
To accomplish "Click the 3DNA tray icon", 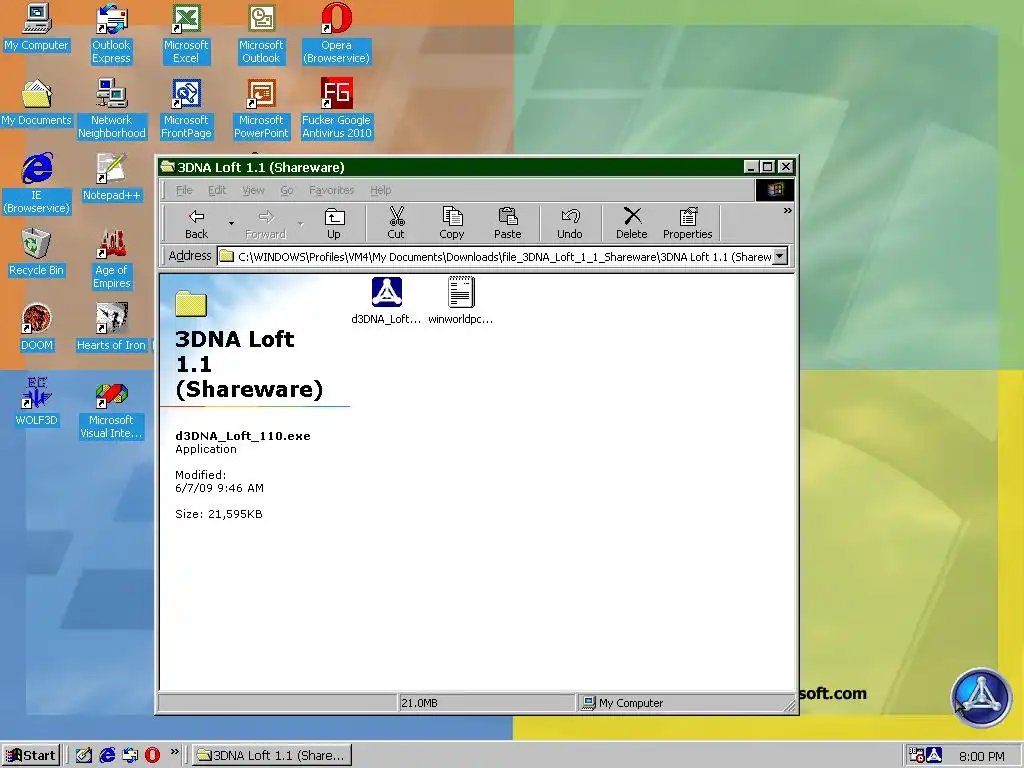I will pos(935,755).
